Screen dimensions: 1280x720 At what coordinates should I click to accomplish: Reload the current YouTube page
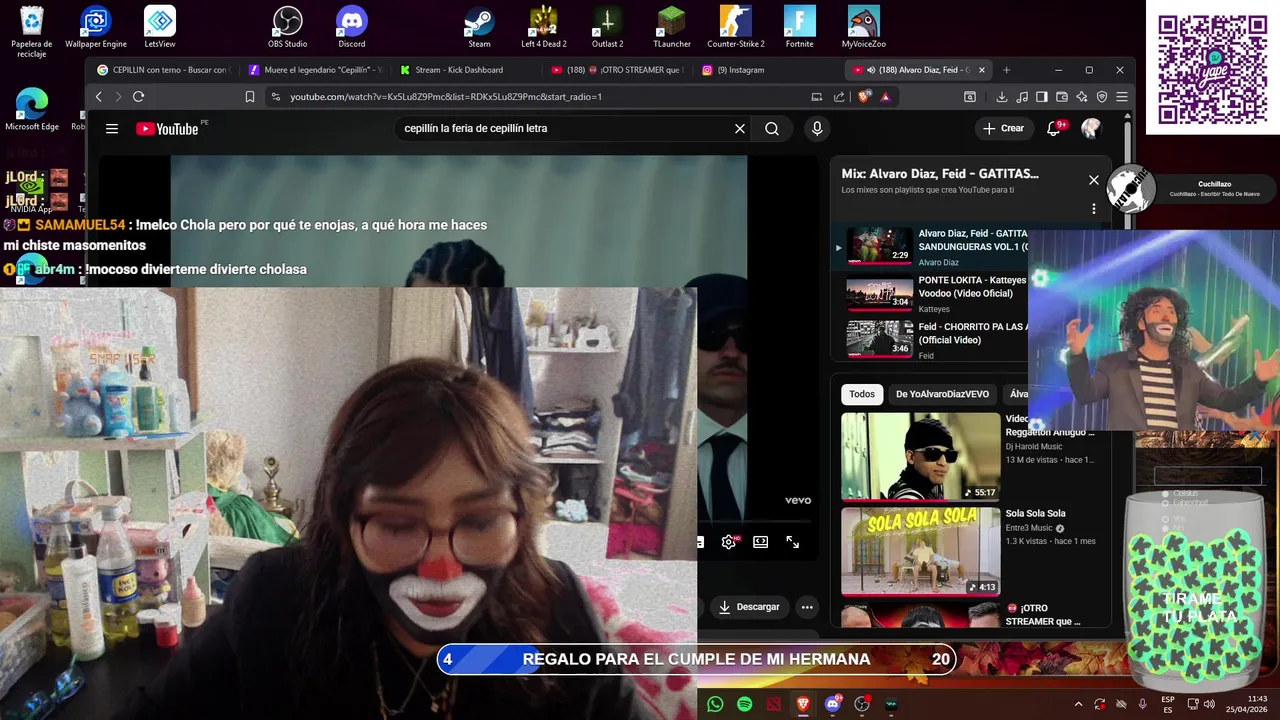pyautogui.click(x=138, y=97)
